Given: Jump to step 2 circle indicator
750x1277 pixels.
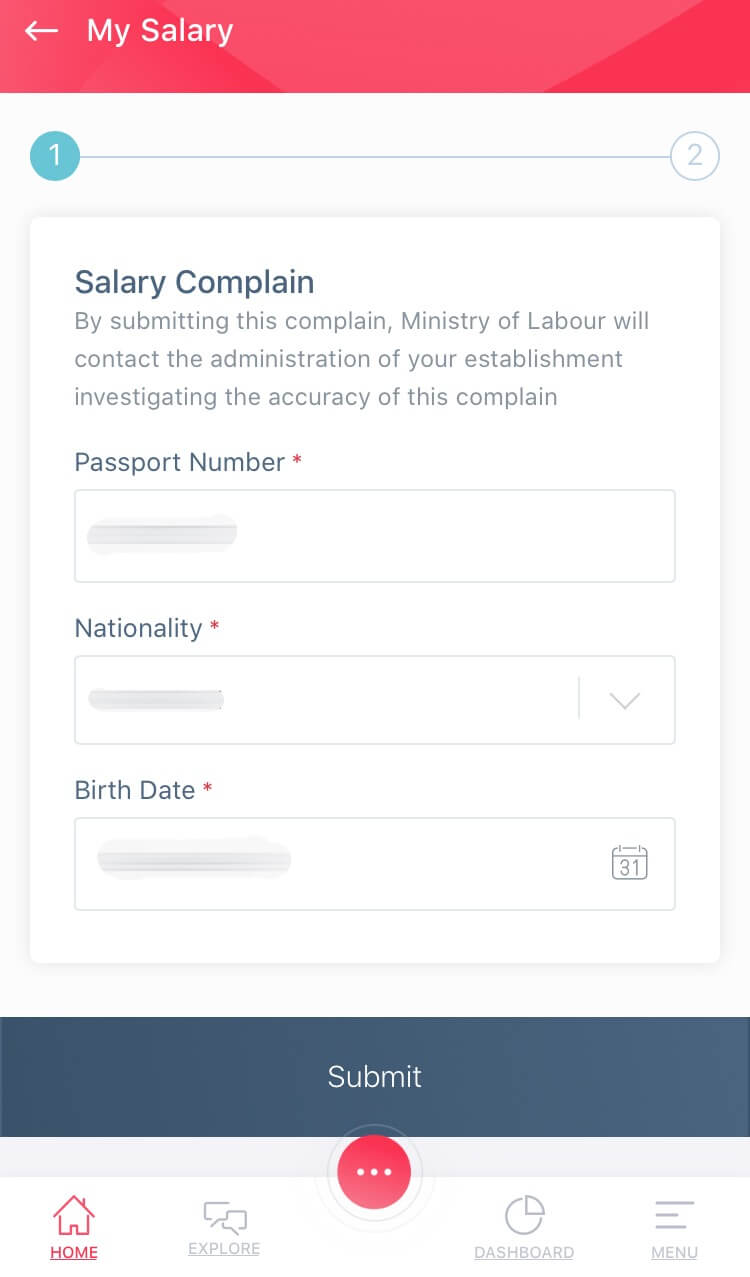Looking at the screenshot, I should coord(694,156).
